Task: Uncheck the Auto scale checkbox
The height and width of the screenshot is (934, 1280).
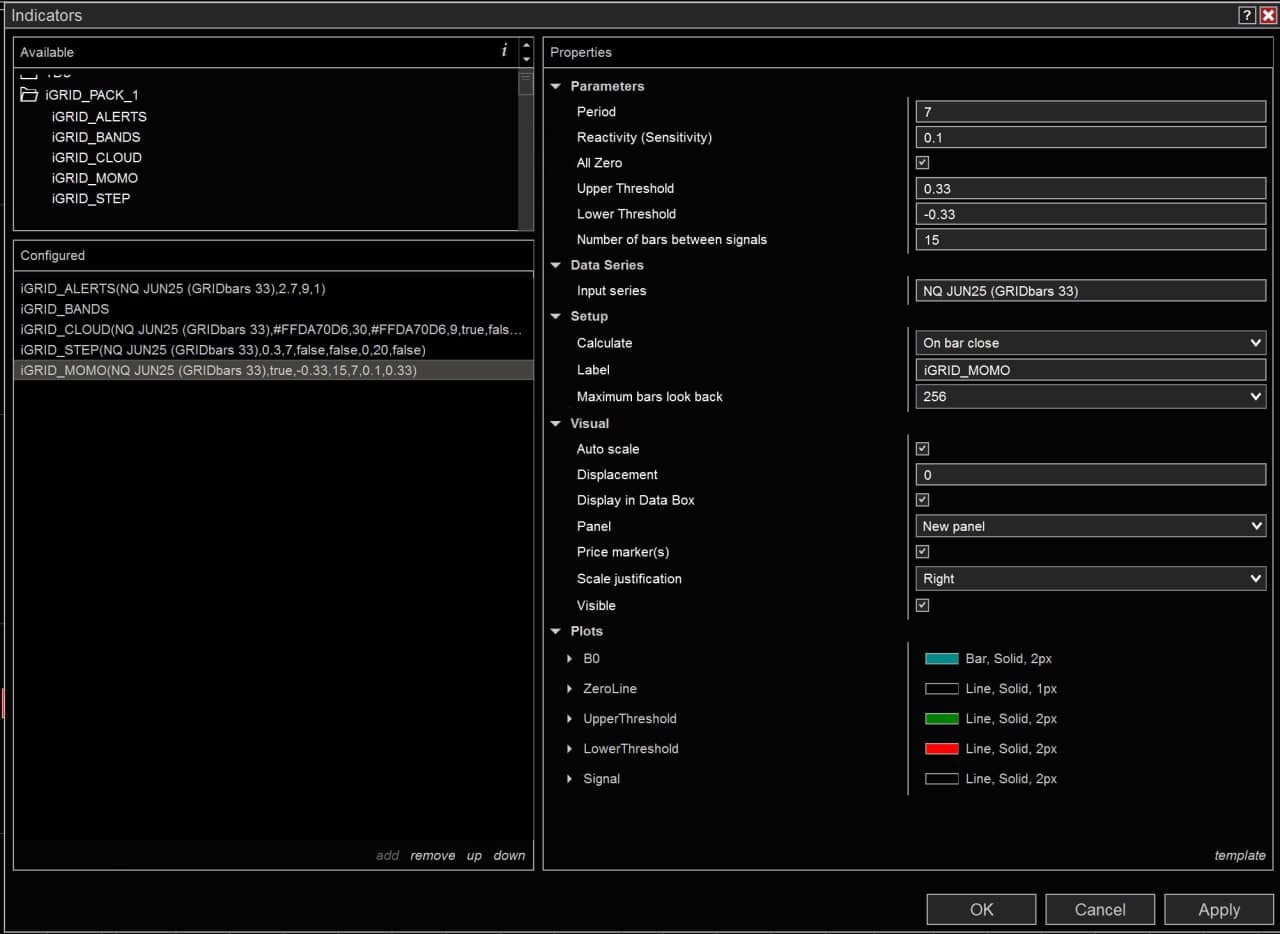Action: tap(922, 449)
